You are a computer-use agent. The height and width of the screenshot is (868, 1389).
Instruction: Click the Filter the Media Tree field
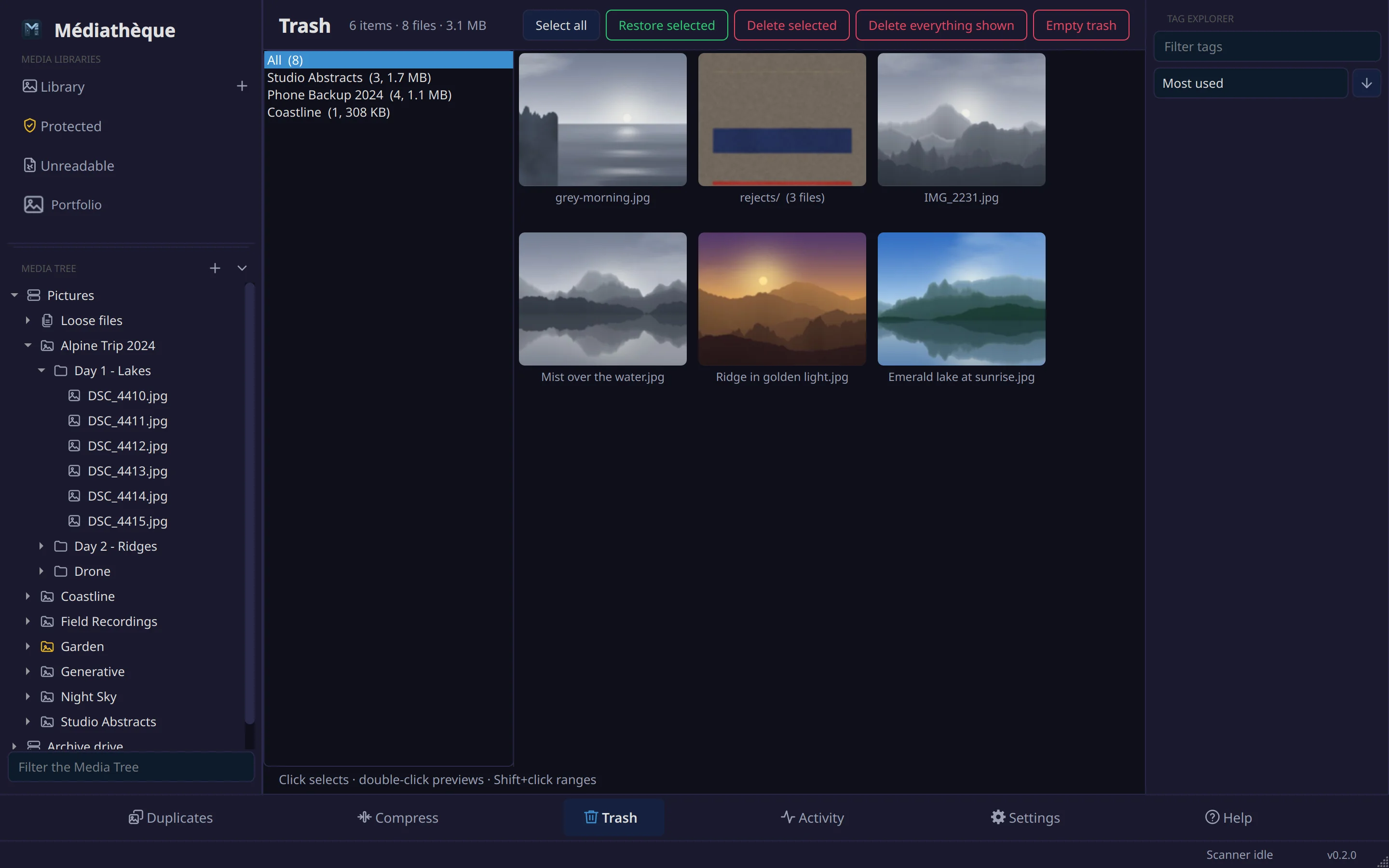[x=131, y=767]
